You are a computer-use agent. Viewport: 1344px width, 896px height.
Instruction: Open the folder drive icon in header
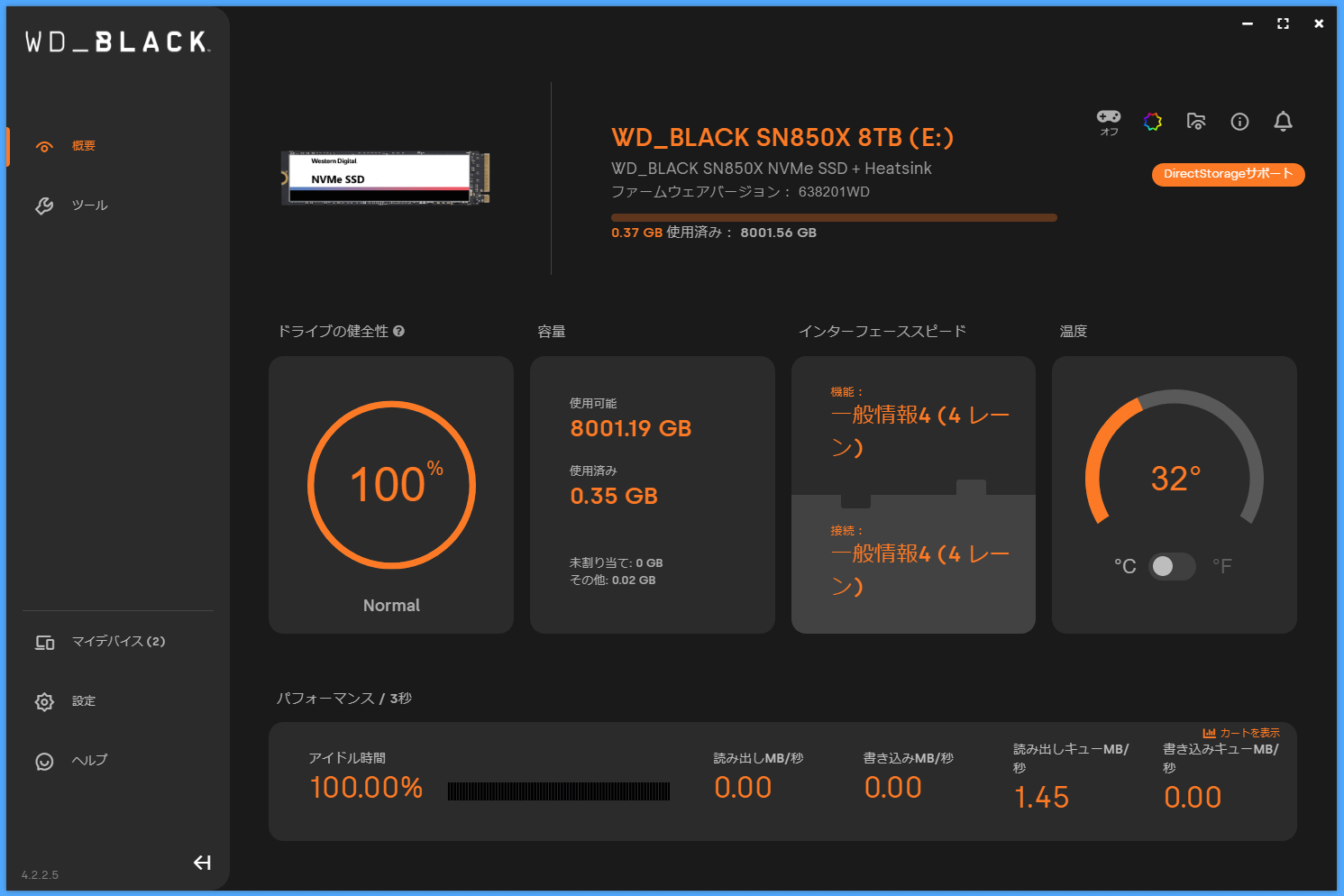1196,122
